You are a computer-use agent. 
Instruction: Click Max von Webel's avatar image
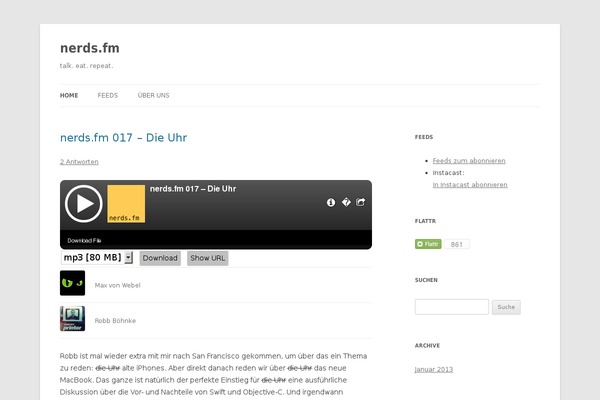tap(72, 283)
